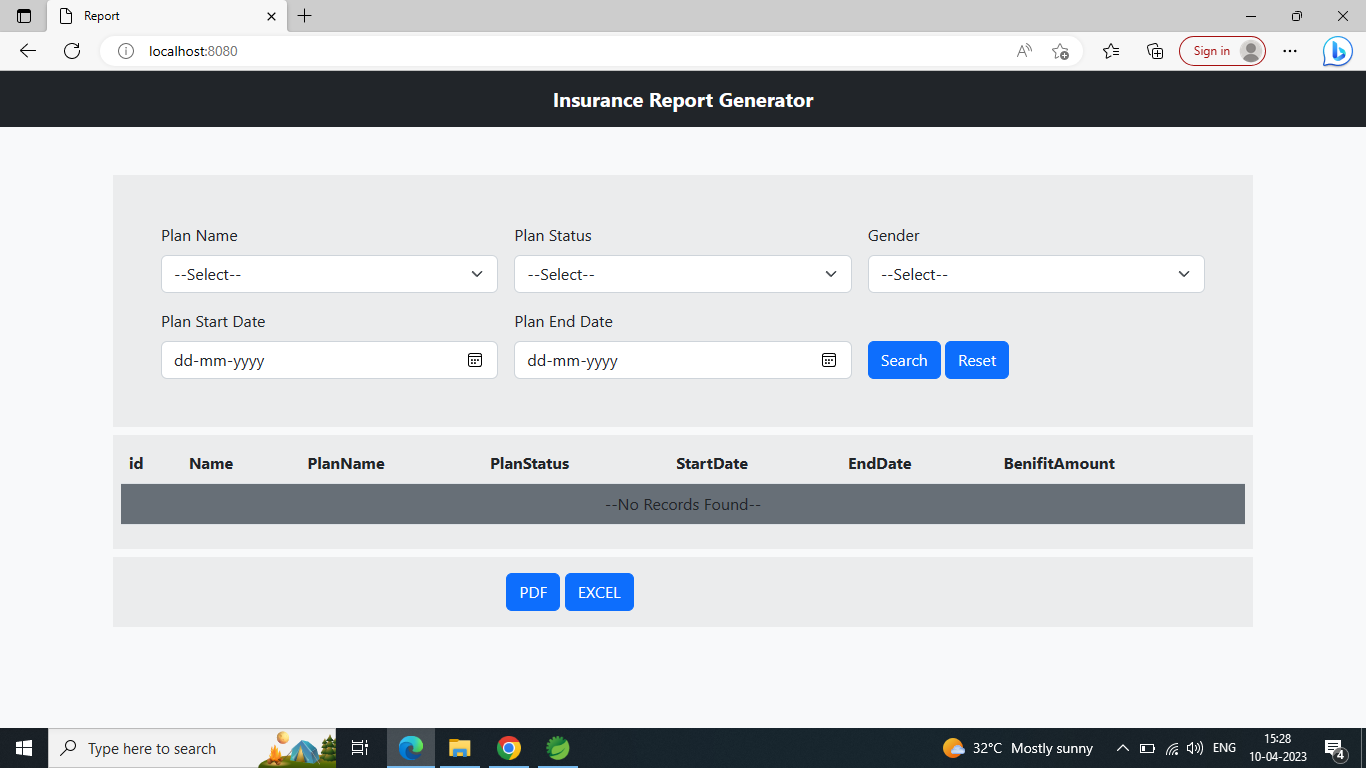The height and width of the screenshot is (768, 1366).
Task: Click the network tray icon
Action: (1172, 748)
